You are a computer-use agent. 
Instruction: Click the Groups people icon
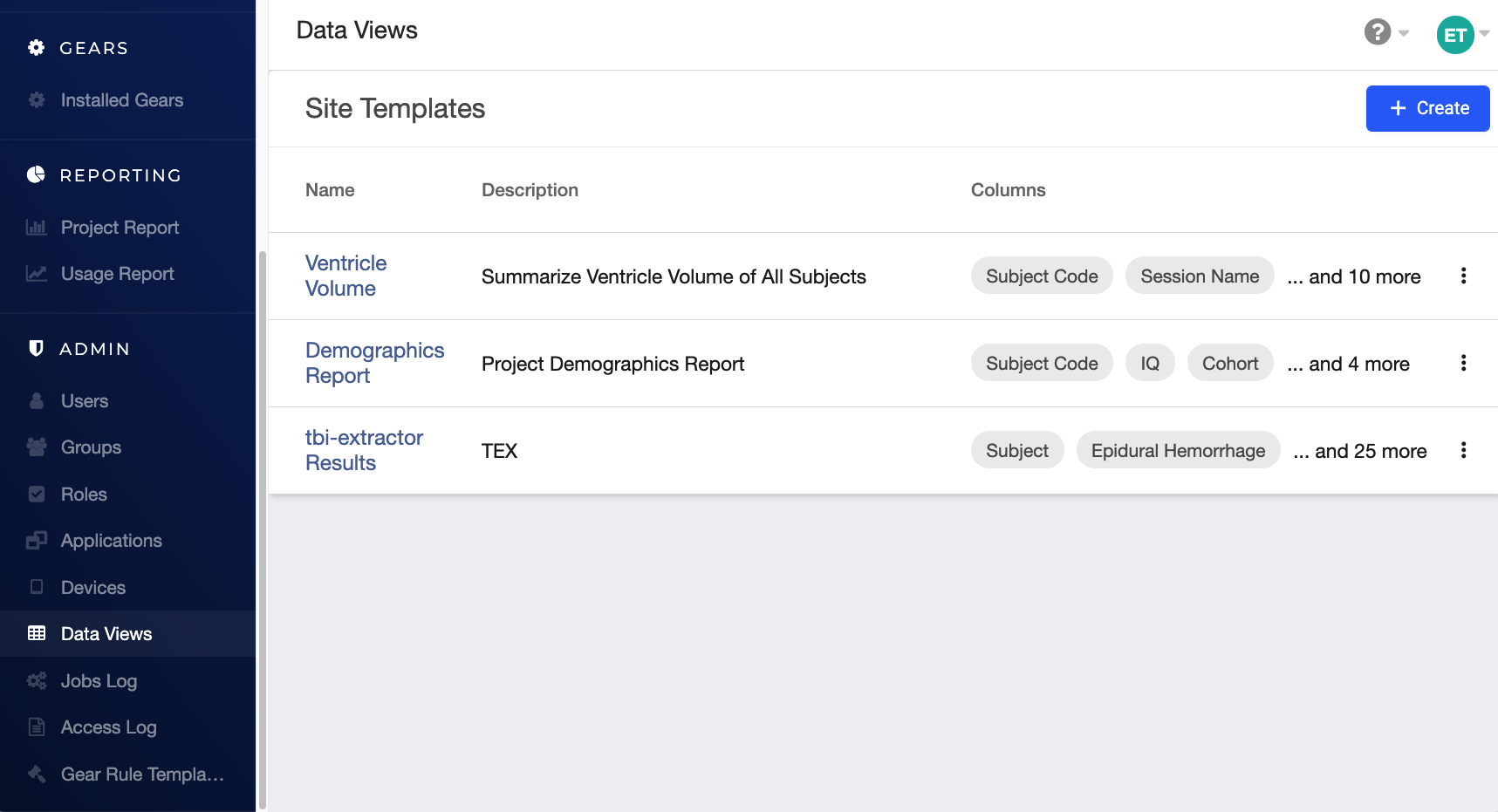click(x=36, y=447)
